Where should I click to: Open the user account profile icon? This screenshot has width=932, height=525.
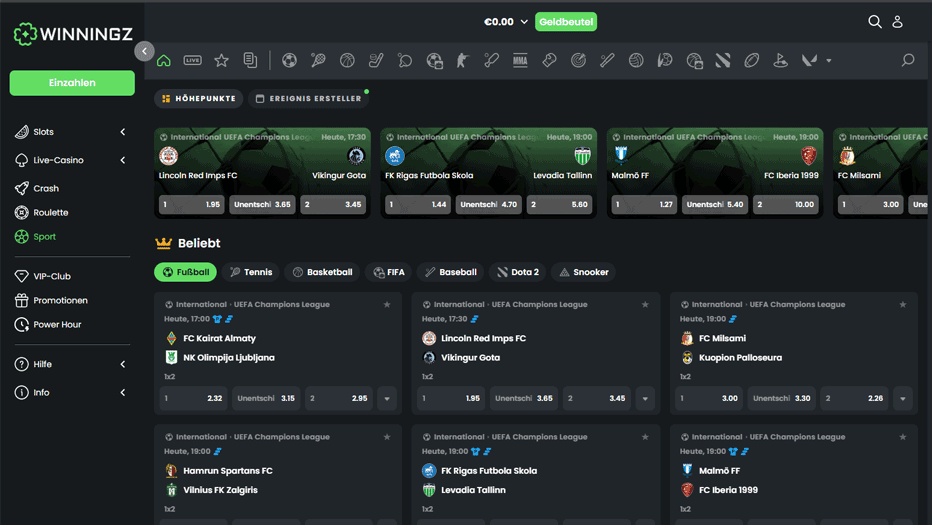tap(898, 22)
